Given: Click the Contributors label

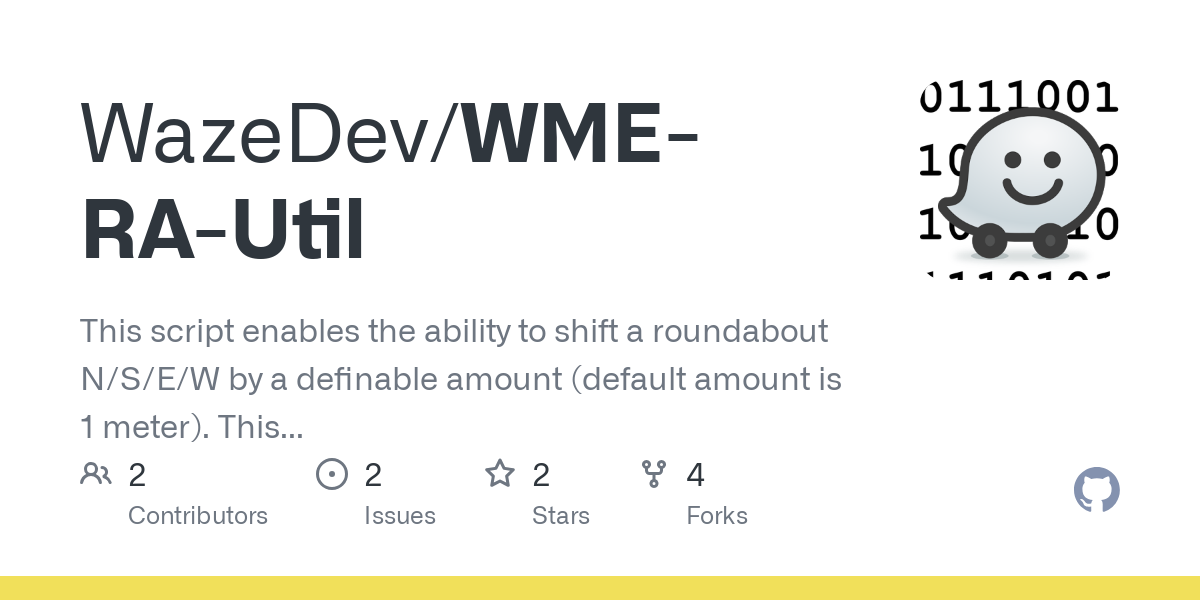Looking at the screenshot, I should coord(198,516).
